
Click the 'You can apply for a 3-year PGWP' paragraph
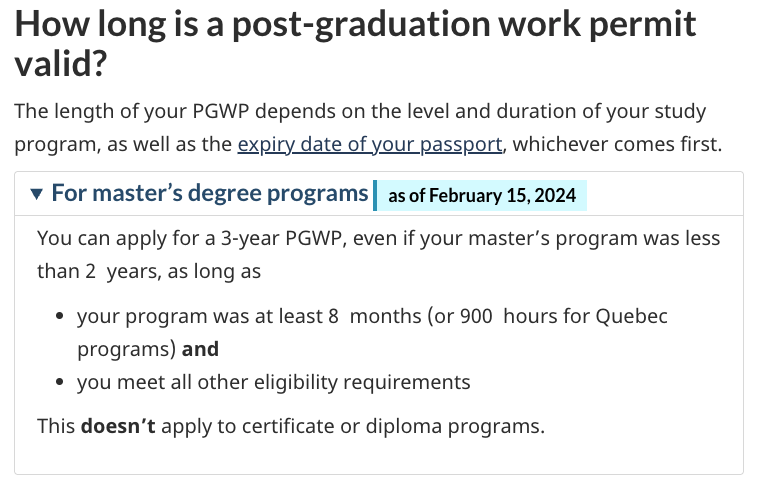pyautogui.click(x=379, y=255)
